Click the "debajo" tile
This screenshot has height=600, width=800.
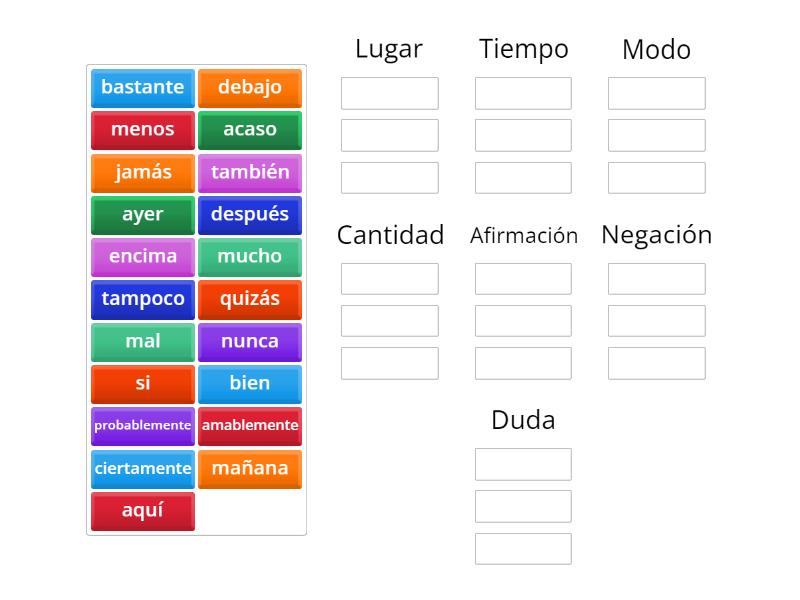click(250, 88)
